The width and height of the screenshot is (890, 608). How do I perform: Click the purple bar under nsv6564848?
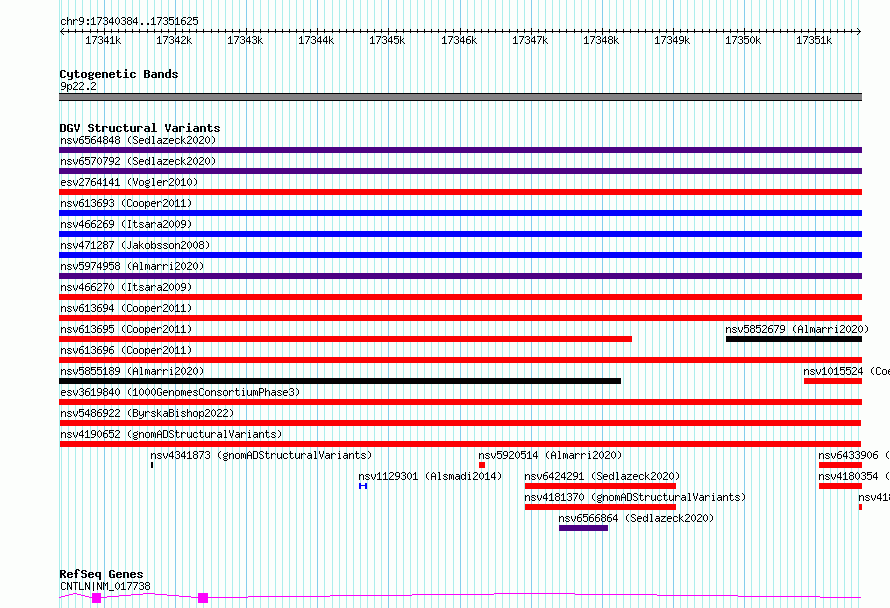(x=460, y=150)
